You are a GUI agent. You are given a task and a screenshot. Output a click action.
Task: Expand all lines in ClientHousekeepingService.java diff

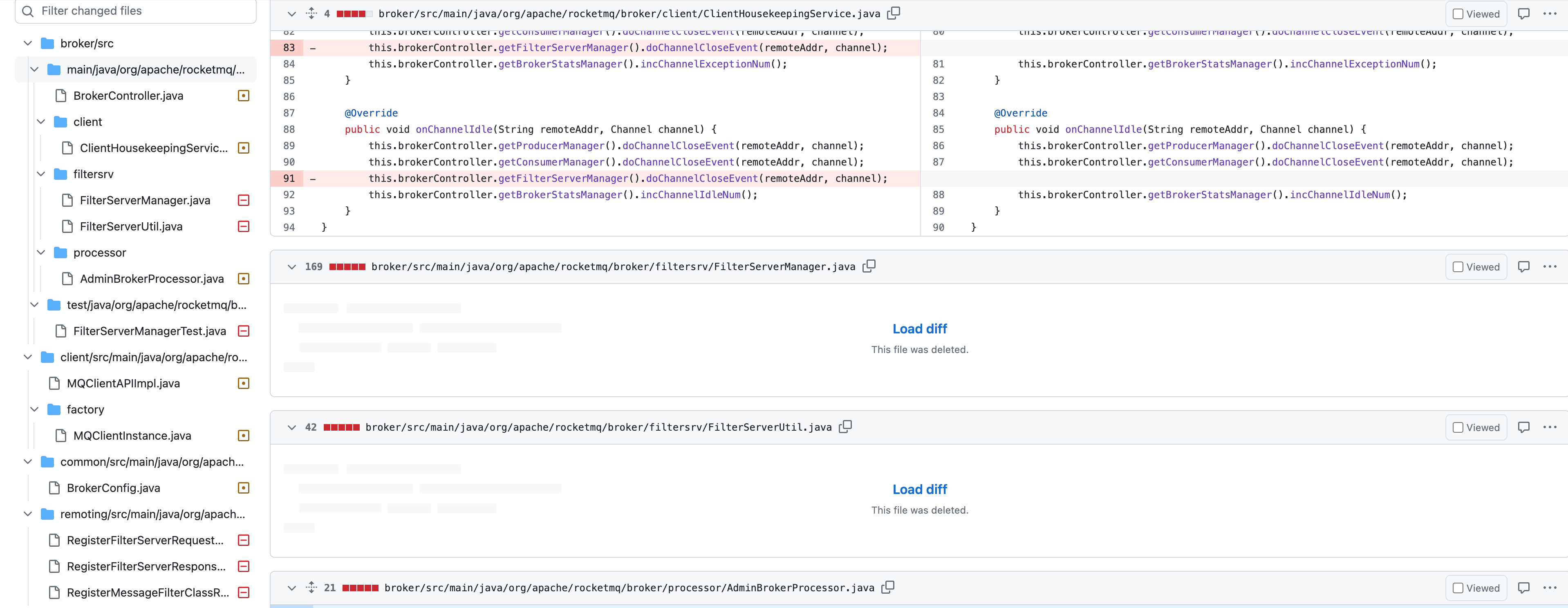[x=311, y=13]
